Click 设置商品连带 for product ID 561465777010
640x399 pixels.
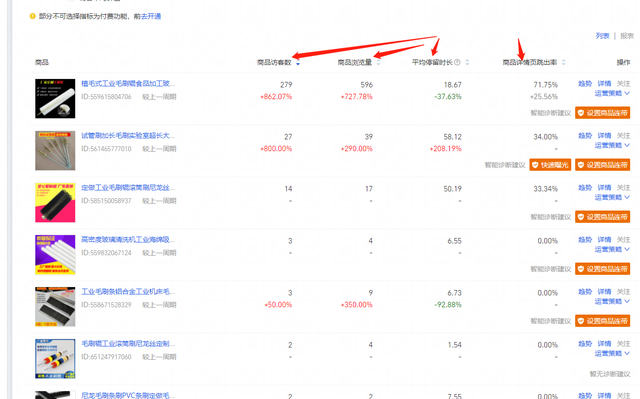602,165
